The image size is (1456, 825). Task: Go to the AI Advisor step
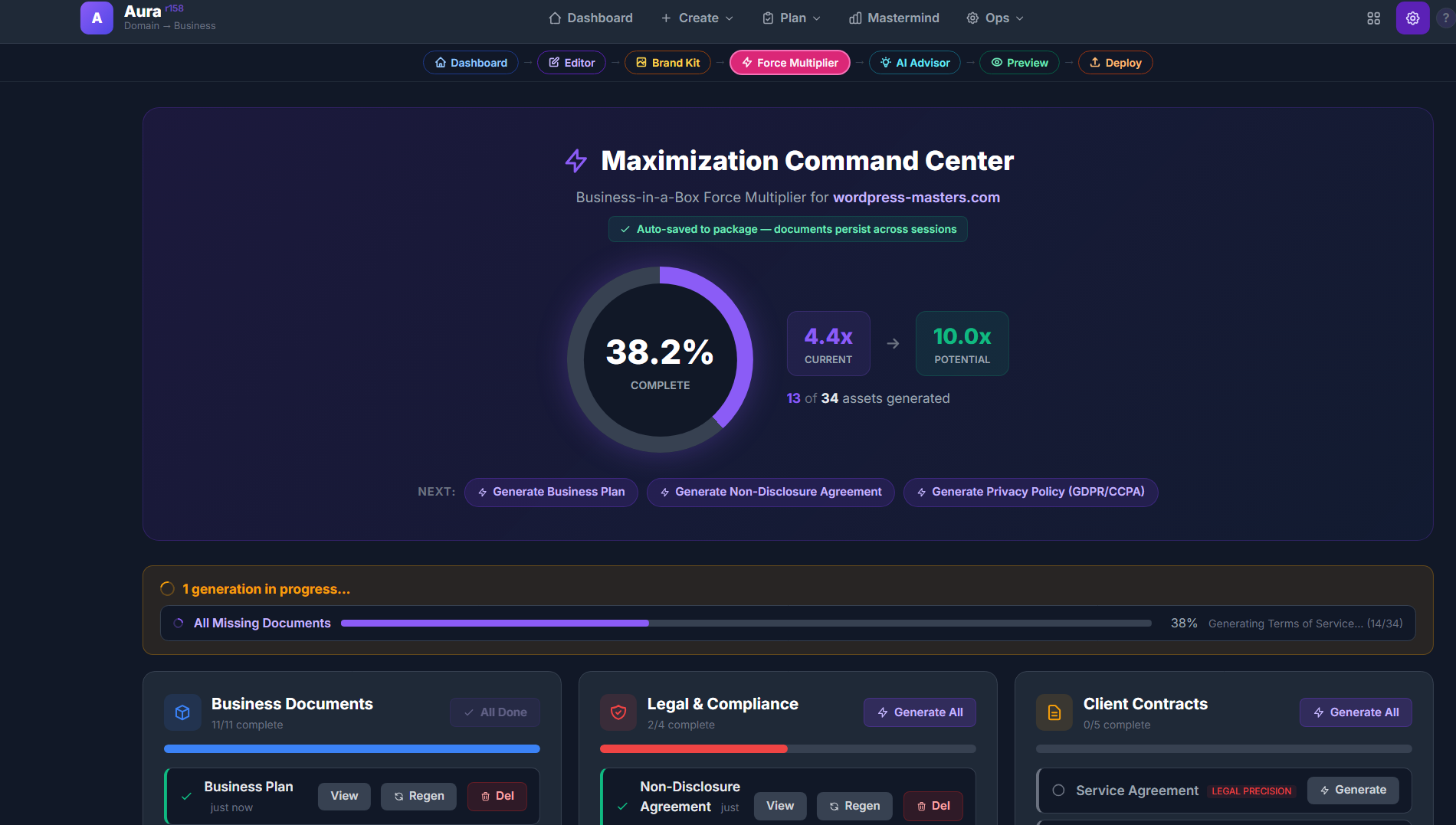[x=915, y=63]
